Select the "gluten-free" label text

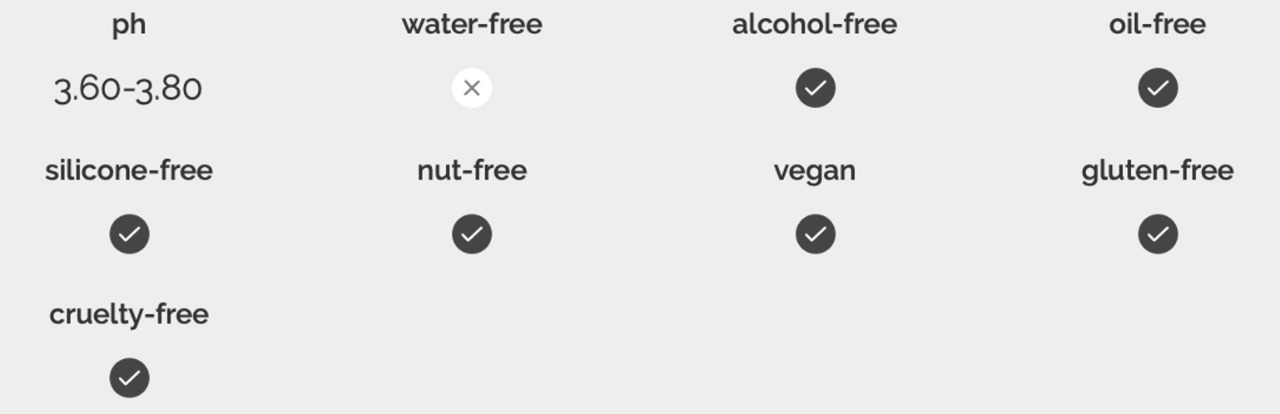tap(1157, 171)
